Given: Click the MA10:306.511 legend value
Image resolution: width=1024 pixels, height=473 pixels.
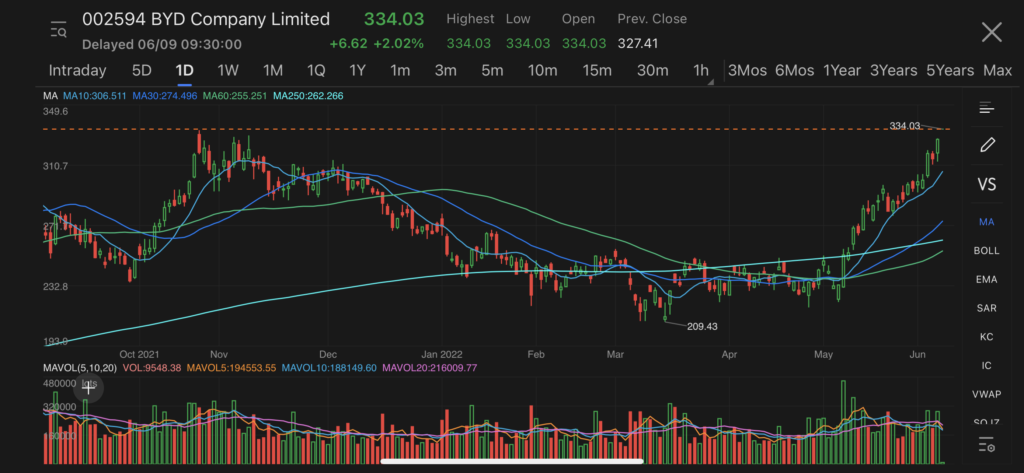Looking at the screenshot, I should 95,96.
